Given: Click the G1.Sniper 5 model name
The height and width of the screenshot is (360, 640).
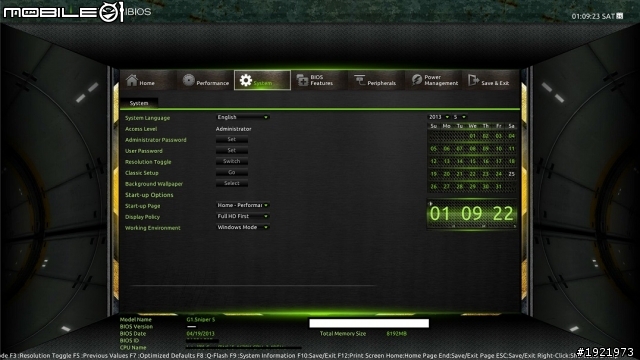Looking at the screenshot, I should click(x=201, y=320).
